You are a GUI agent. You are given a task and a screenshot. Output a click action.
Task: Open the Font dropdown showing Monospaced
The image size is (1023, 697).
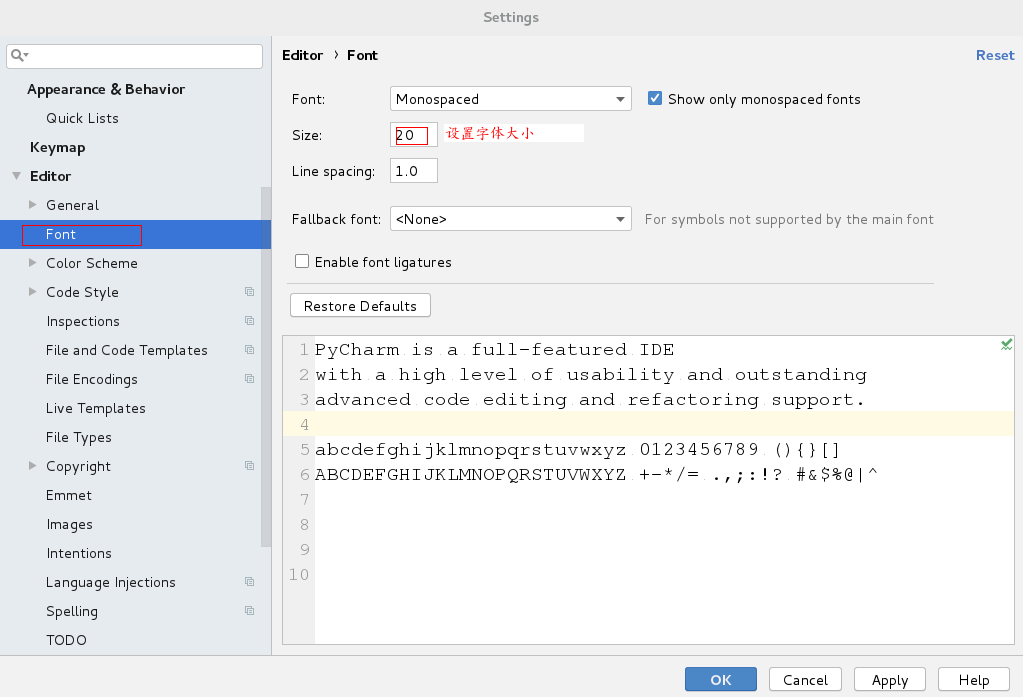pos(510,99)
